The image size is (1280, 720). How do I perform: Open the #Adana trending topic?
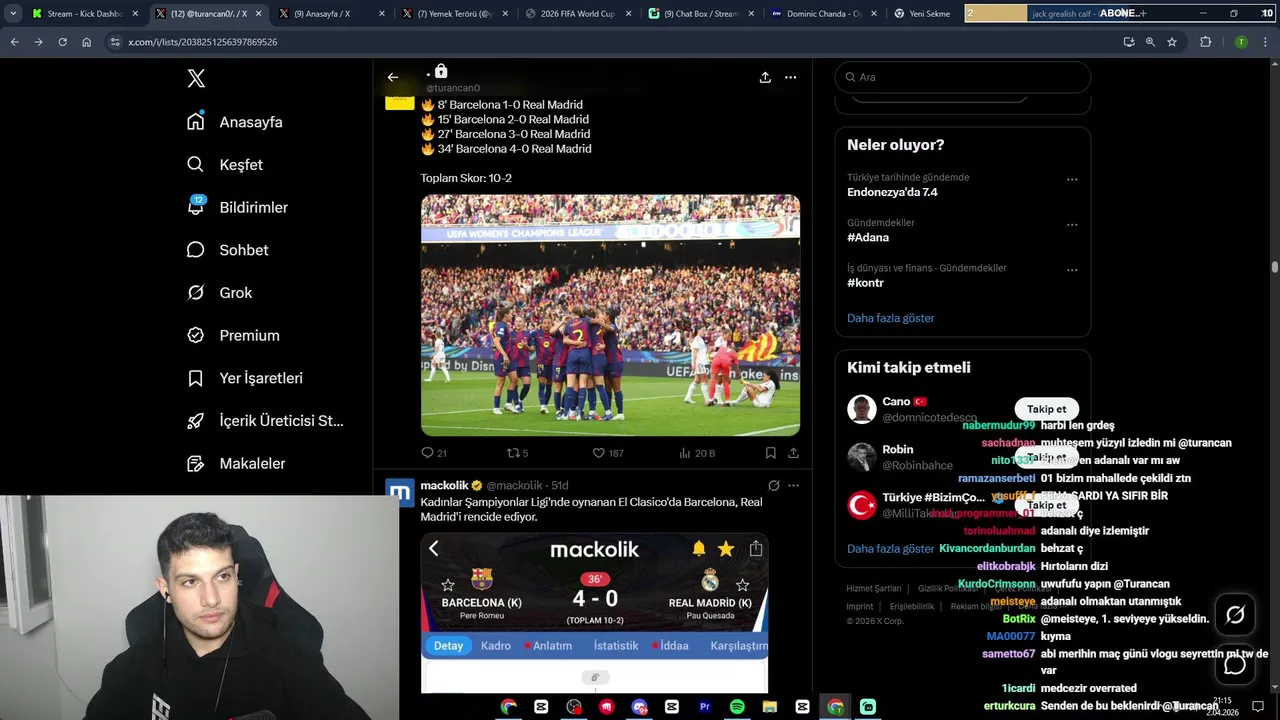868,238
